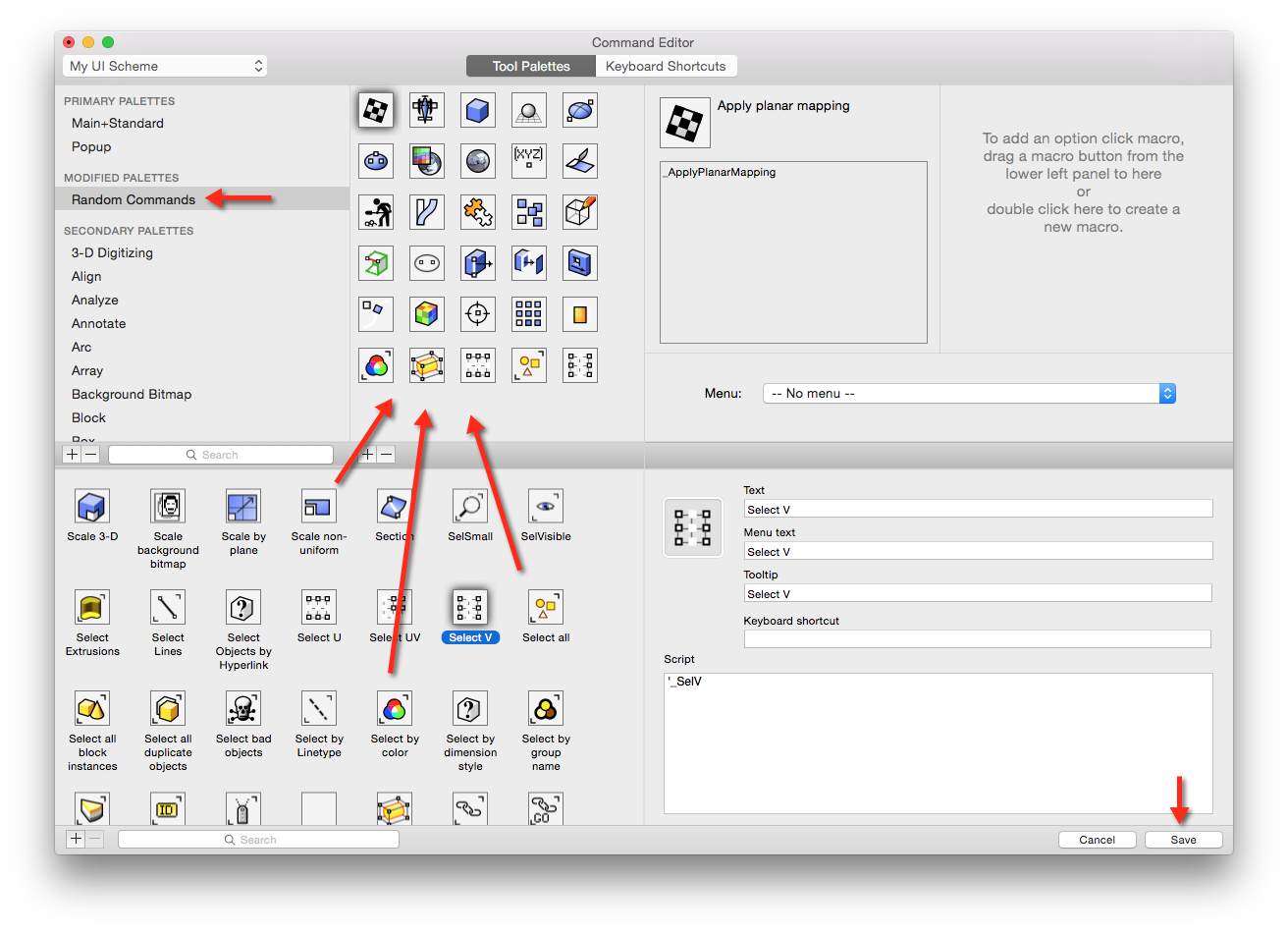Click the multicolored rainbow cube palette icon
Viewport: 1288px width, 933px height.
click(427, 314)
